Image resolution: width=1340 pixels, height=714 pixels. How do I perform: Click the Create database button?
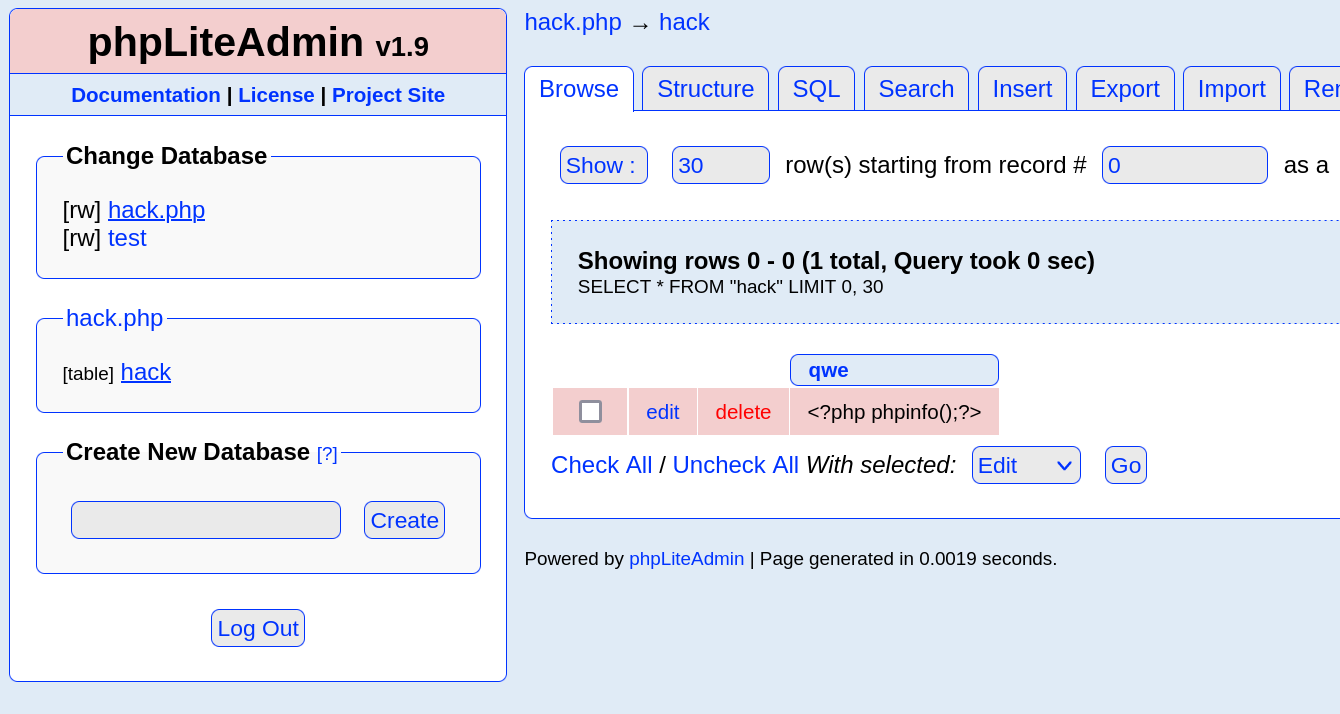[404, 520]
